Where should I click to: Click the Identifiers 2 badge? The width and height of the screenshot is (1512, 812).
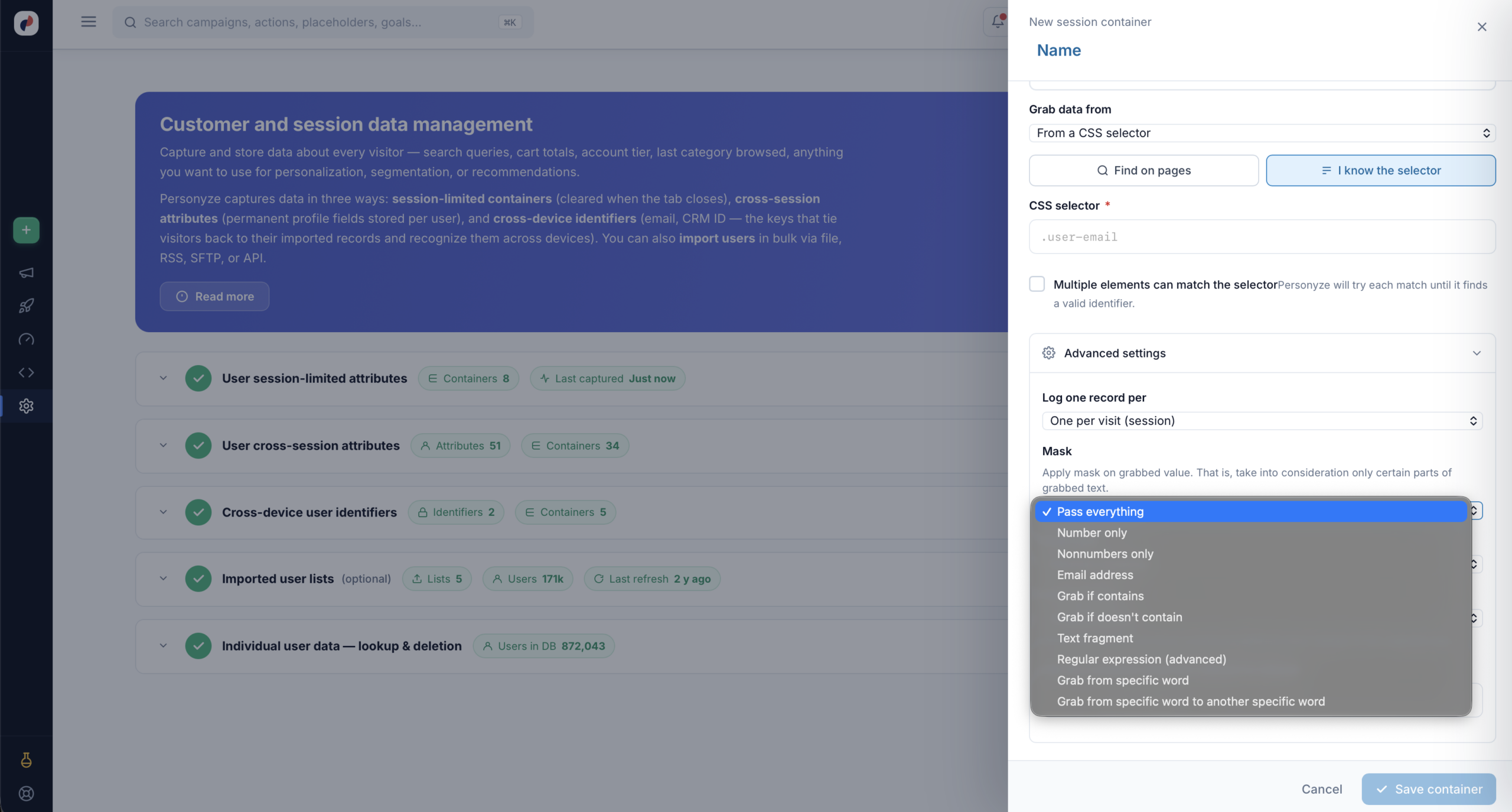click(455, 512)
